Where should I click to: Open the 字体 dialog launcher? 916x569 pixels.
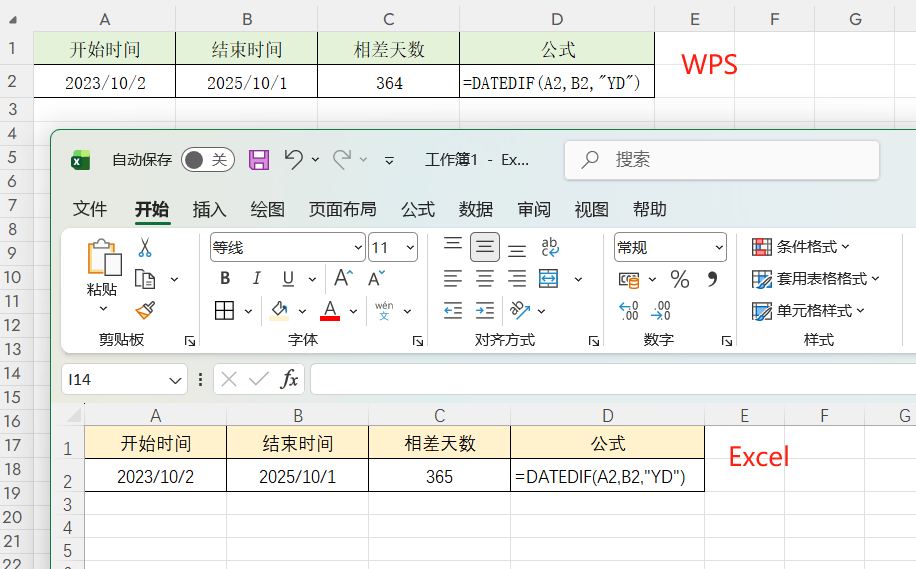[x=418, y=341]
